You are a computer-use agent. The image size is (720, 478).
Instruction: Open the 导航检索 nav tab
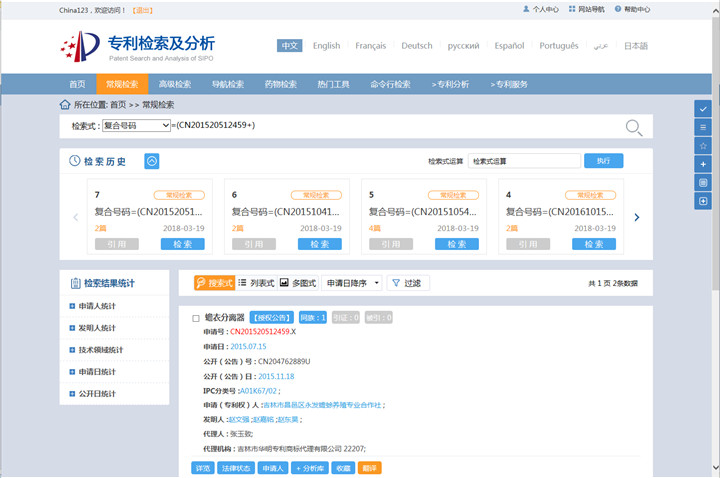(x=228, y=84)
